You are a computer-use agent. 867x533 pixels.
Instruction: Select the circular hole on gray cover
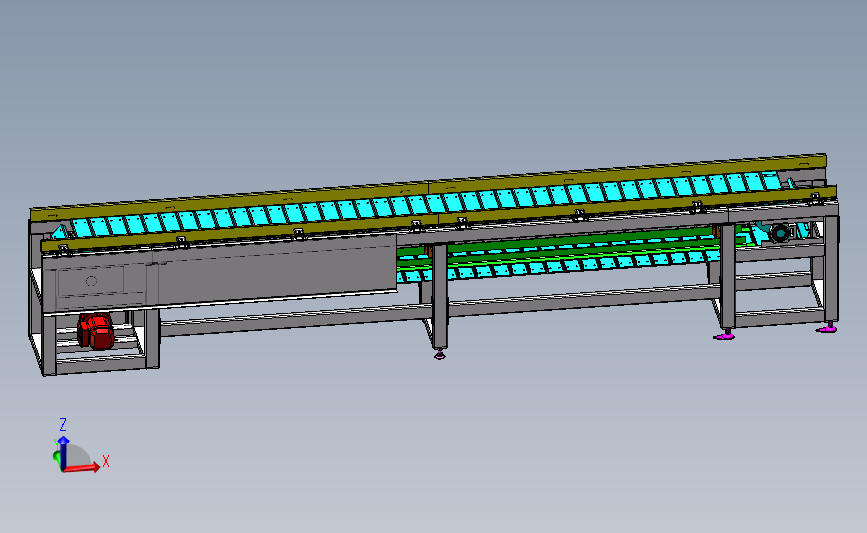coord(91,281)
